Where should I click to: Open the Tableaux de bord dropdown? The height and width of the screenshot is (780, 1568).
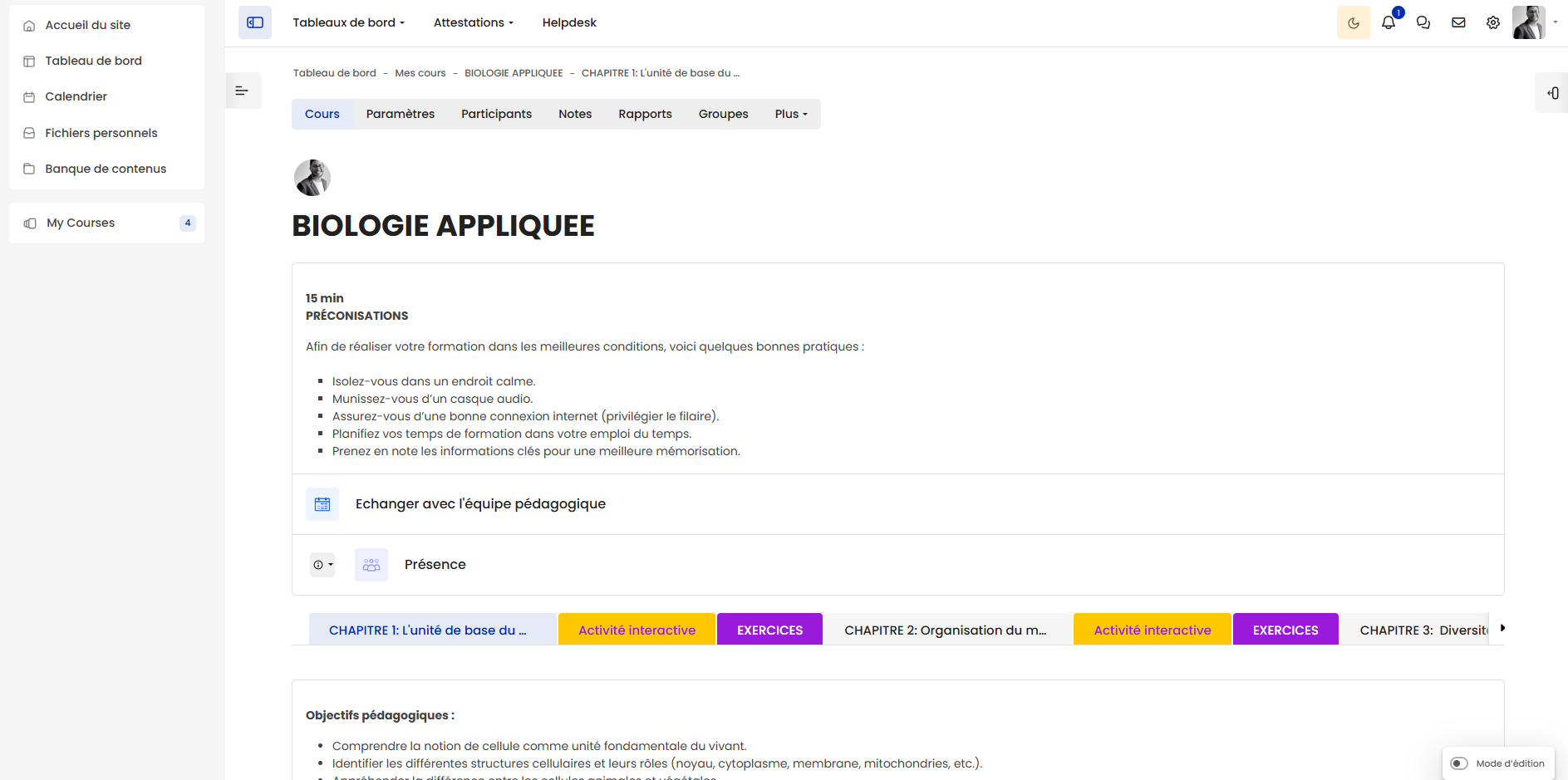(348, 22)
